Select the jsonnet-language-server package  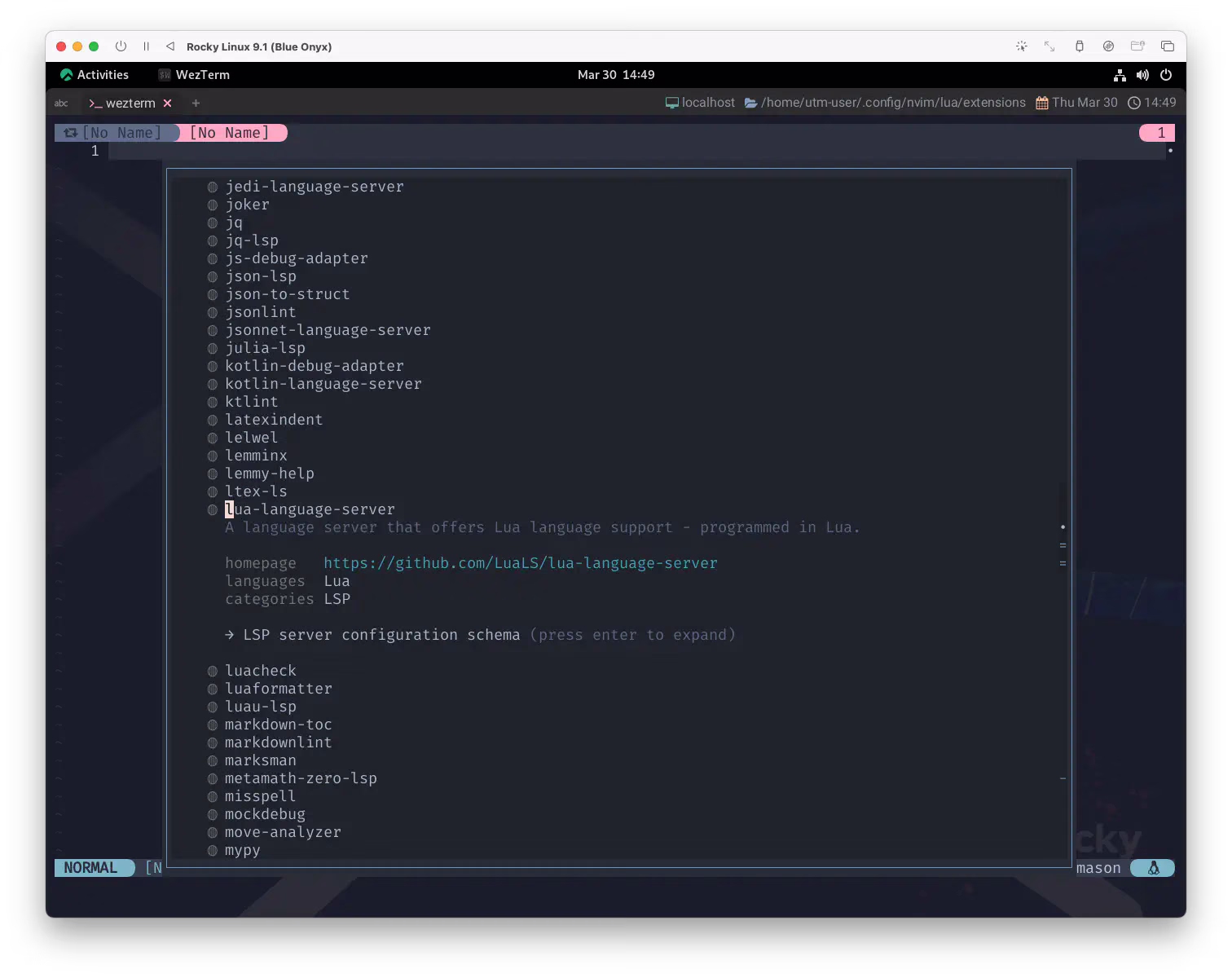(x=328, y=330)
